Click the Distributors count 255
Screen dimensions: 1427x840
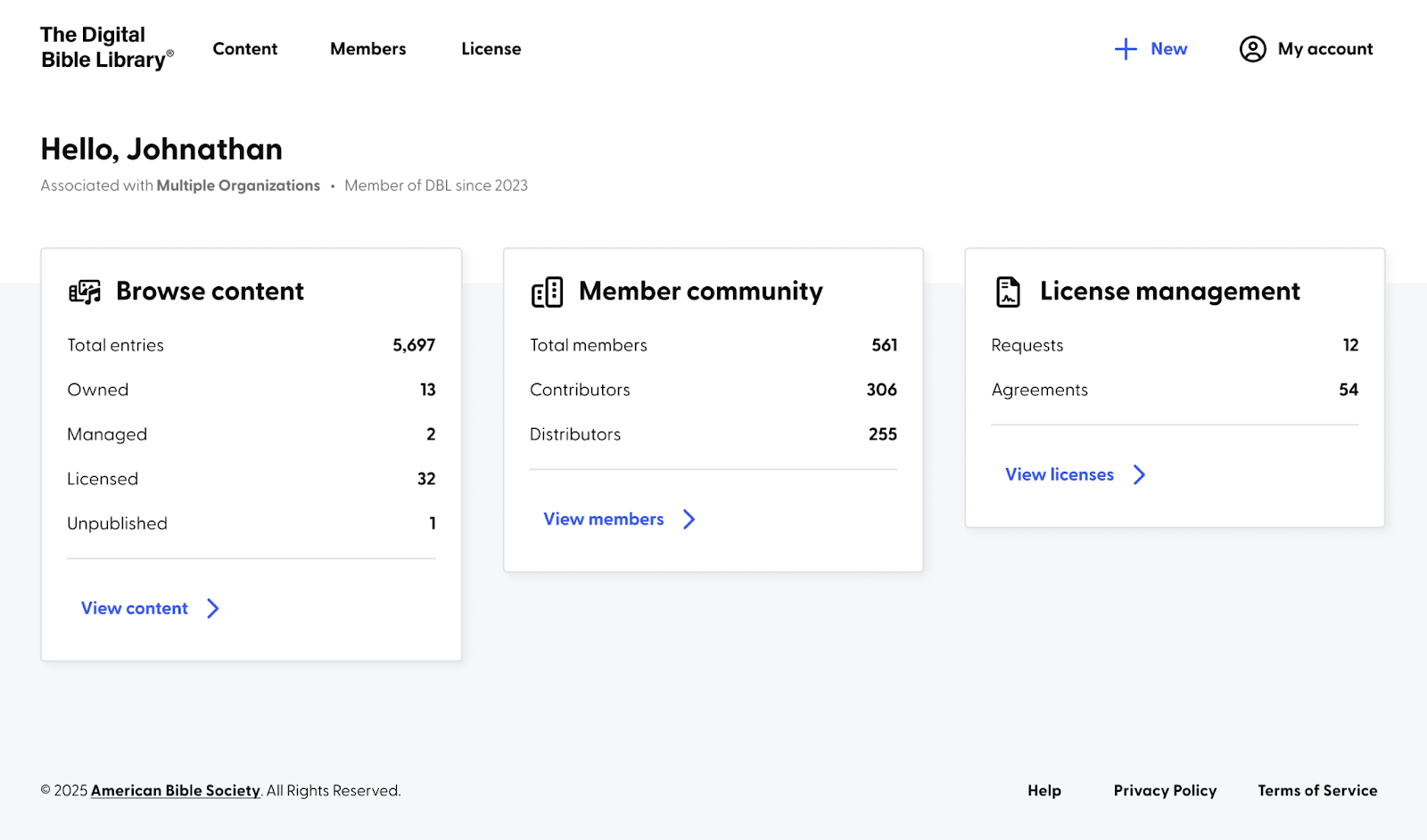coord(883,434)
